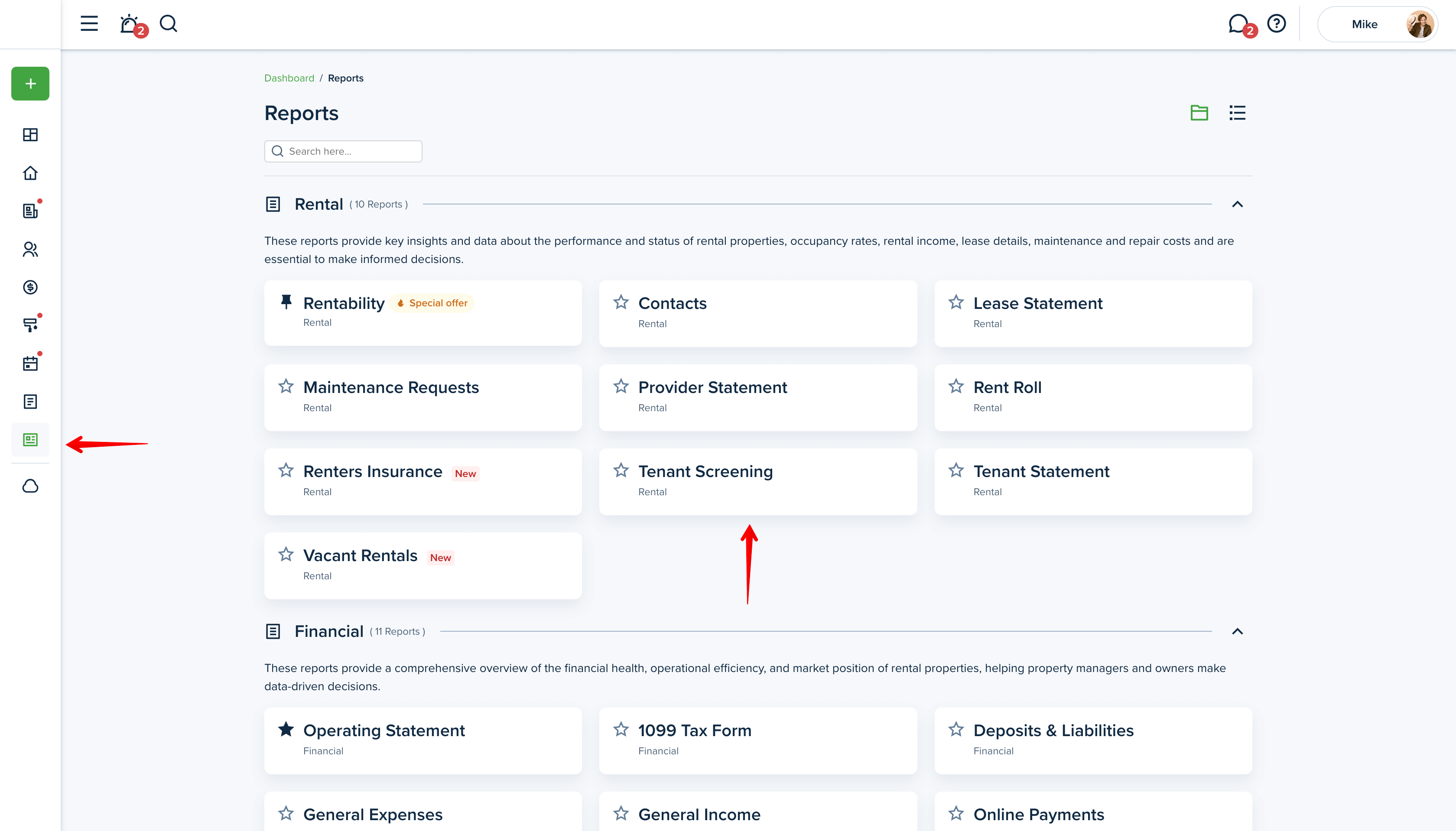Click the '( 10 Reports )' count text
This screenshot has height=831, width=1456.
click(x=378, y=205)
